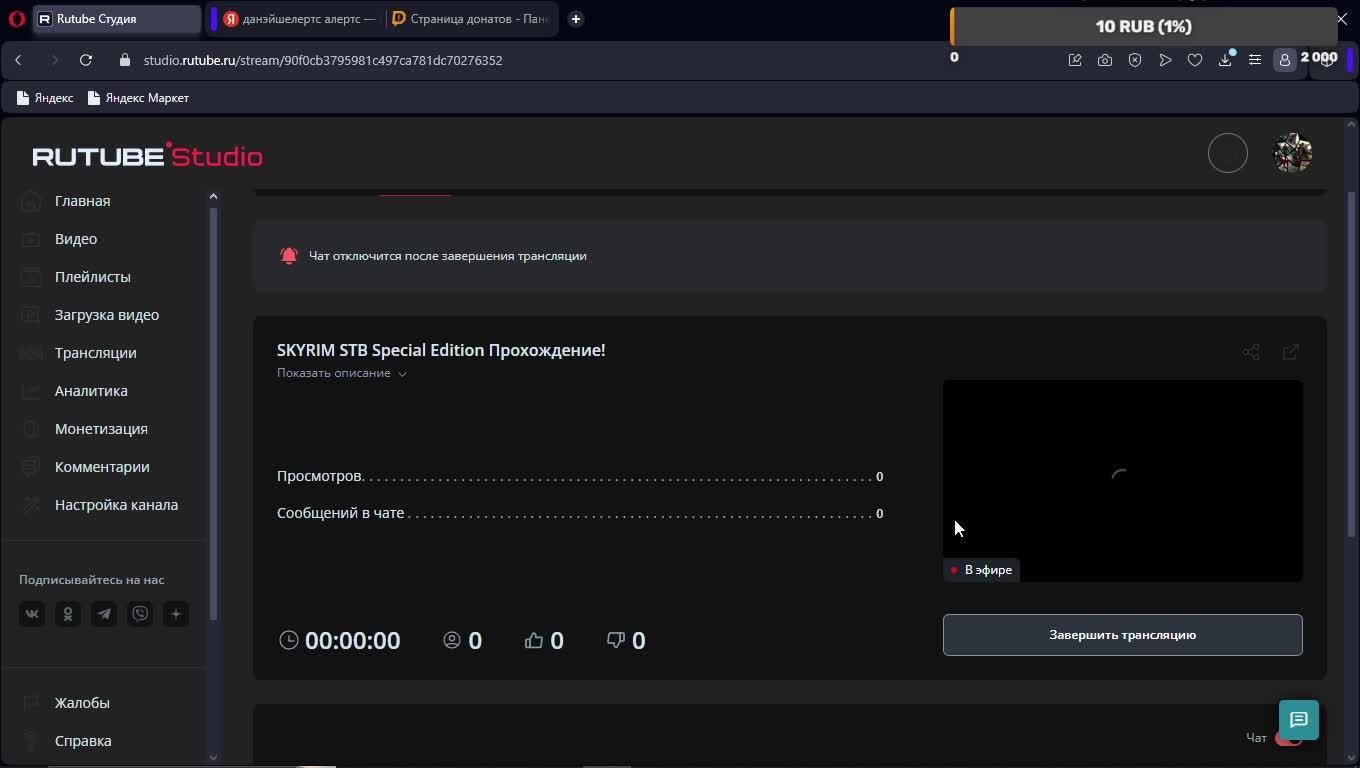The height and width of the screenshot is (768, 1360).
Task: Open Жалобы in sidebar
Action: pos(82,703)
